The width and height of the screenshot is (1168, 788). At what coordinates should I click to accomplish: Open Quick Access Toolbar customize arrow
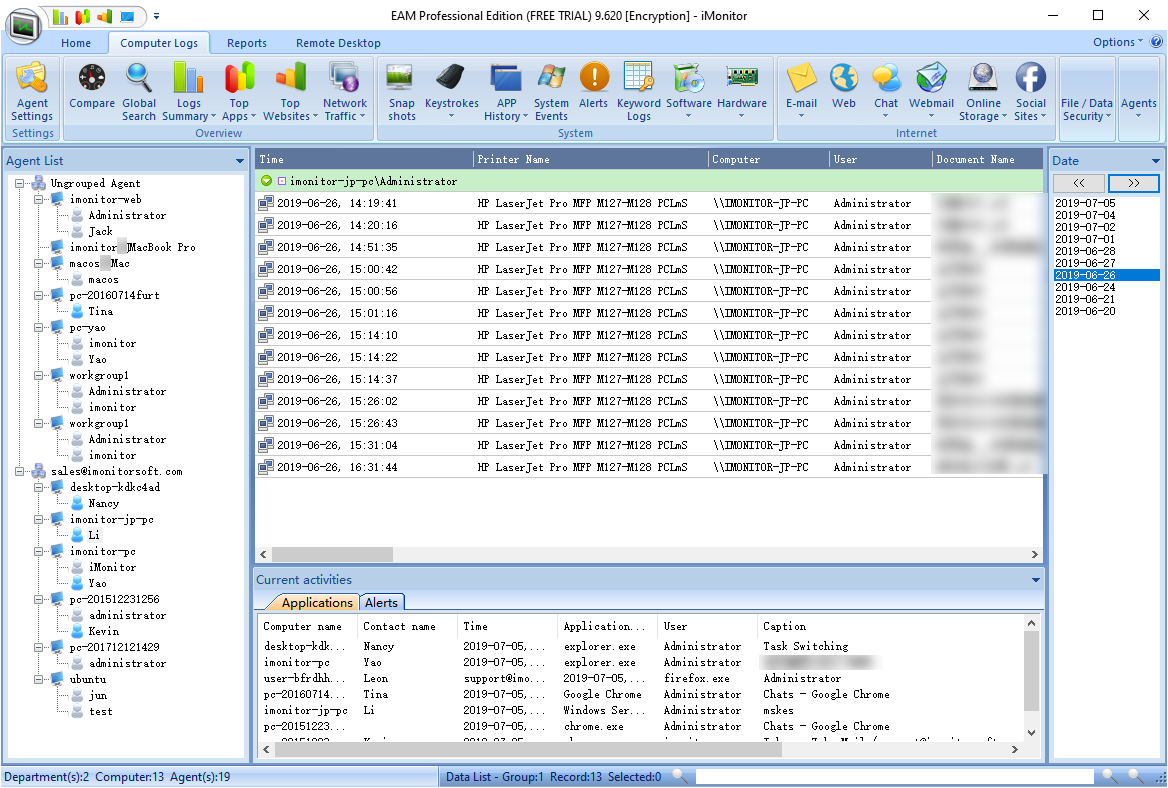(x=156, y=16)
